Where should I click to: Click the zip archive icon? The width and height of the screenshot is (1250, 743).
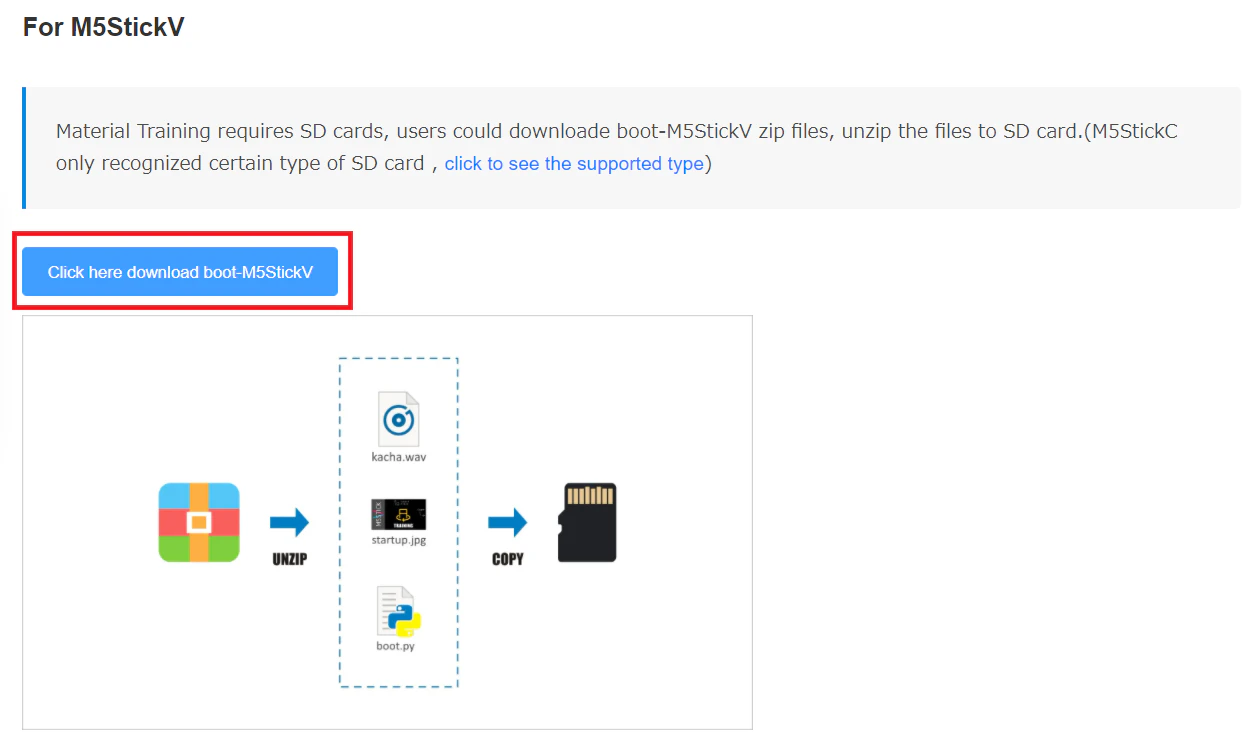tap(199, 522)
